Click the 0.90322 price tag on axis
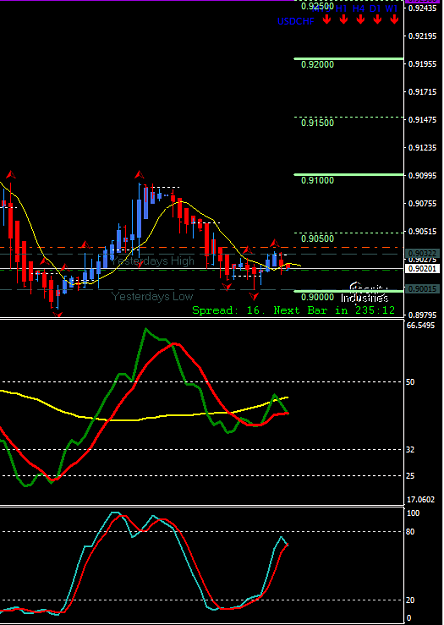The width and height of the screenshot is (444, 625). pos(422,254)
